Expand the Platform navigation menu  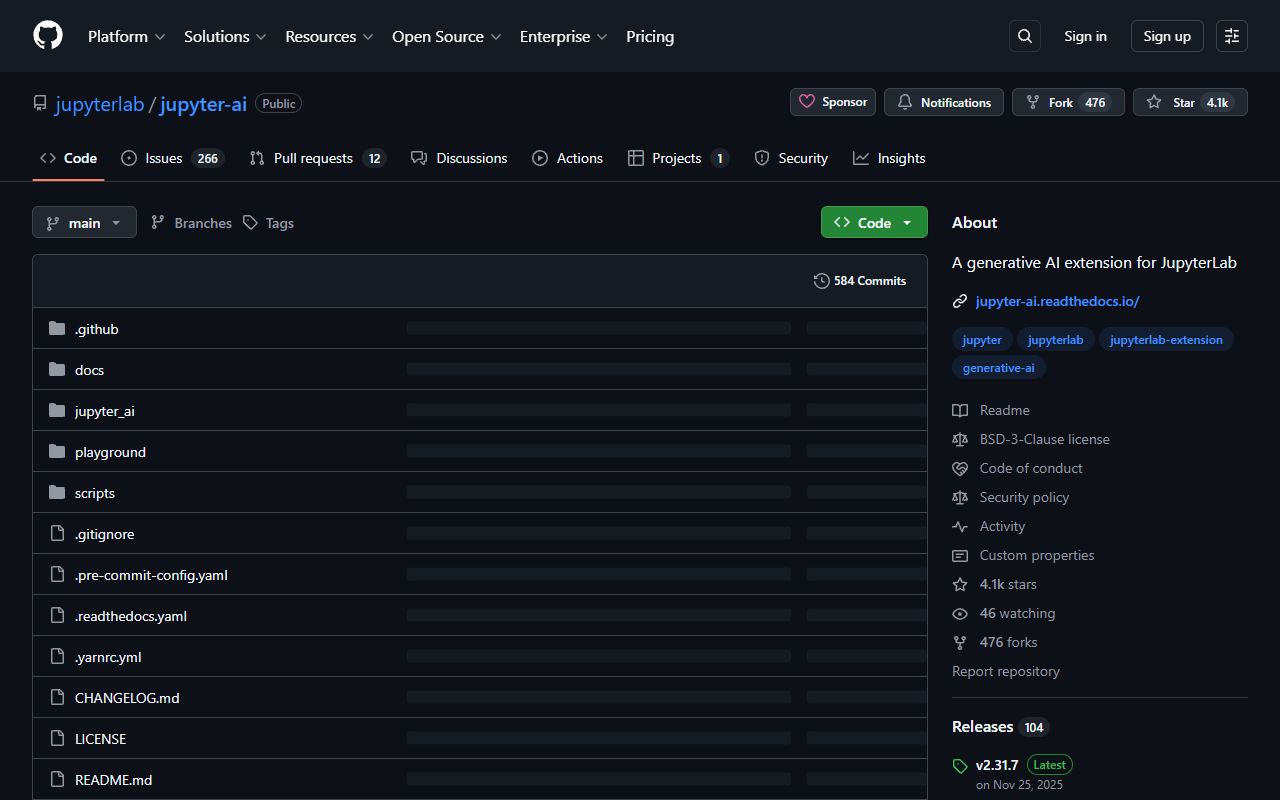[126, 36]
